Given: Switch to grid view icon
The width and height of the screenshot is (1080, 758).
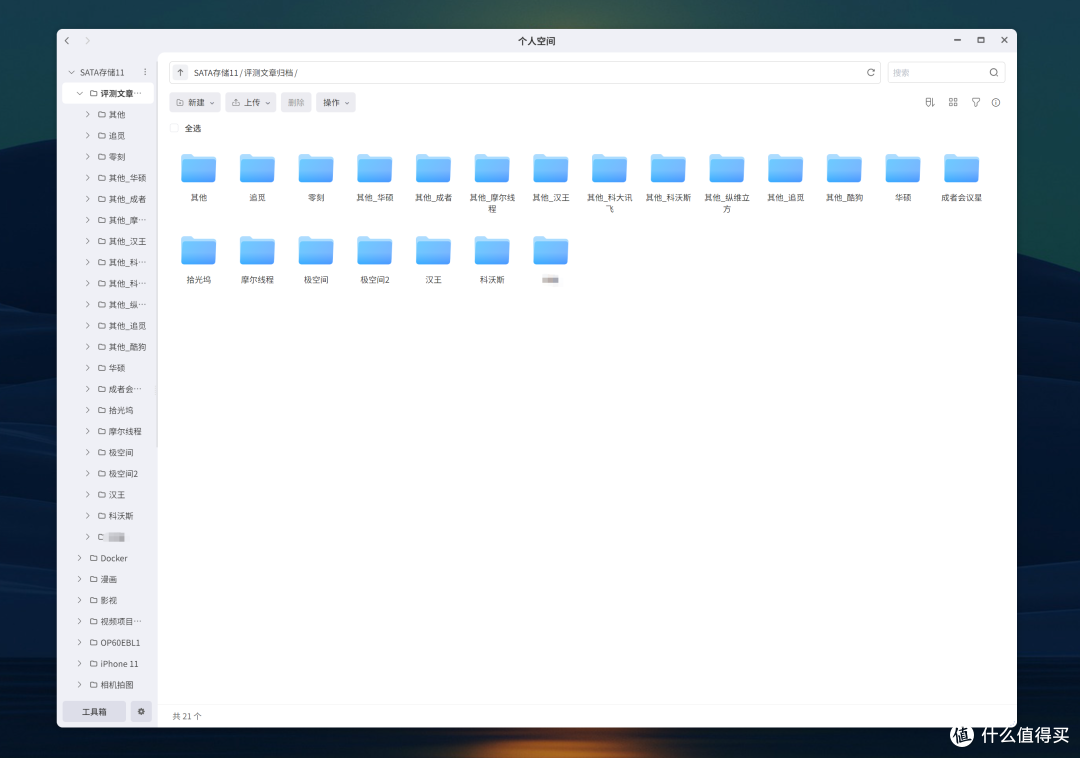Looking at the screenshot, I should (x=953, y=103).
